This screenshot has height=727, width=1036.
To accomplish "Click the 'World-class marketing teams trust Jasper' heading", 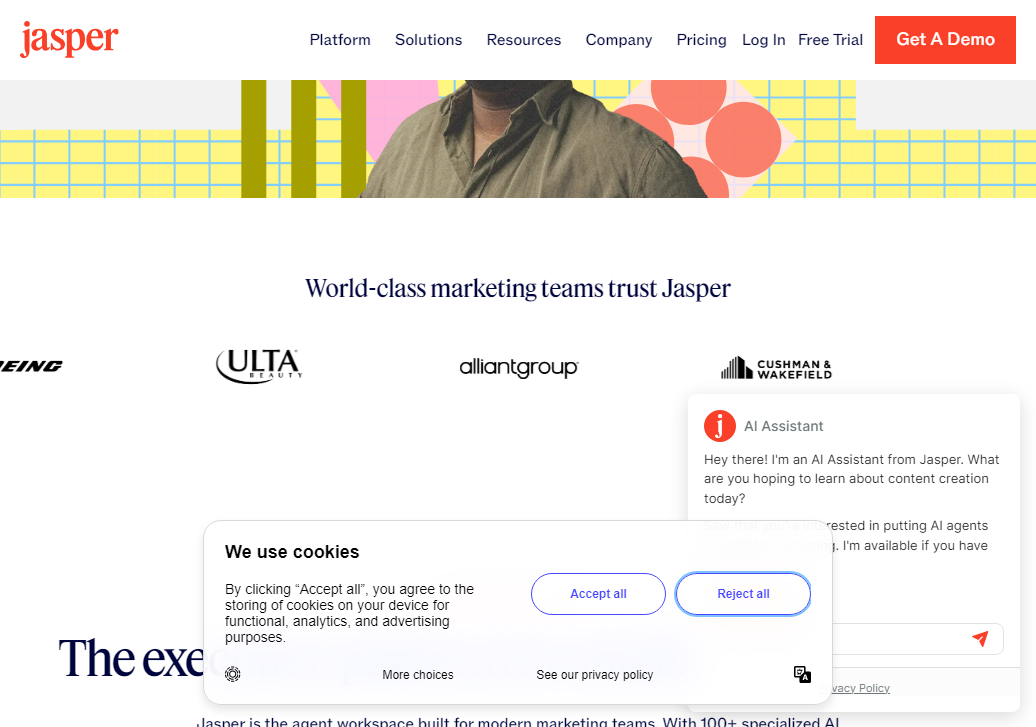I will coord(518,289).
